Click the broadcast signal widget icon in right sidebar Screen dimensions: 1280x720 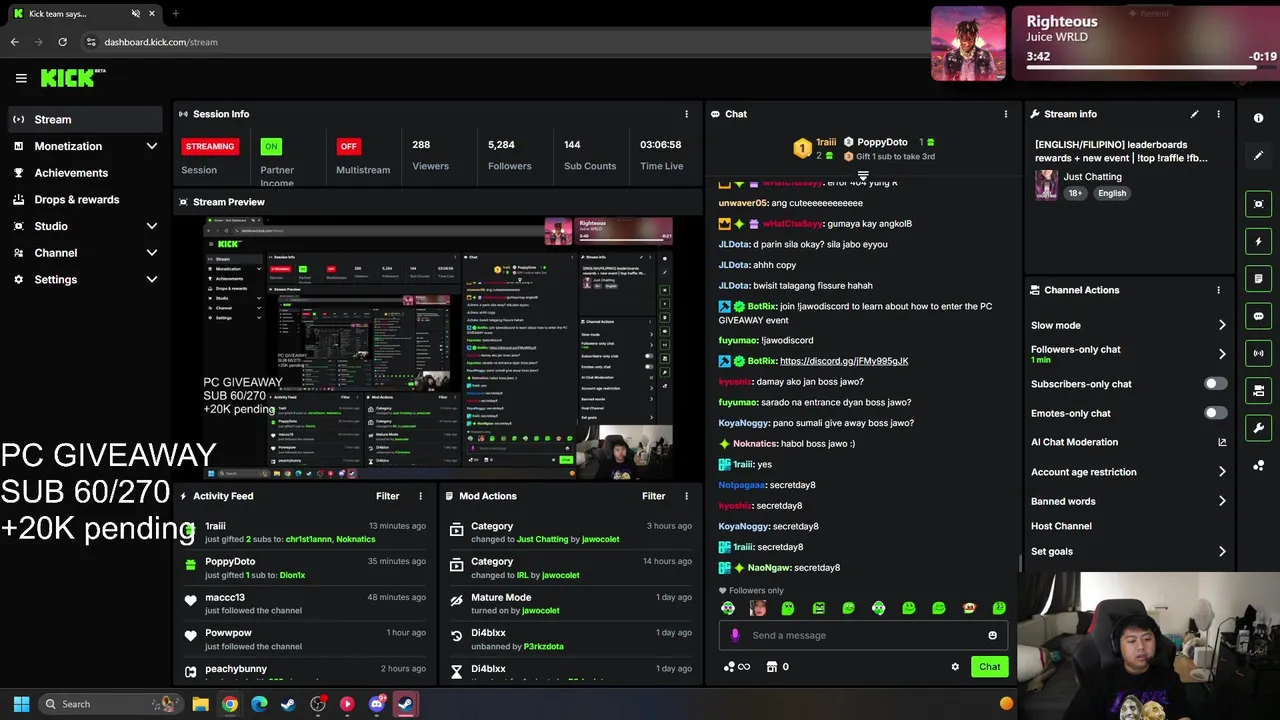tap(1258, 353)
